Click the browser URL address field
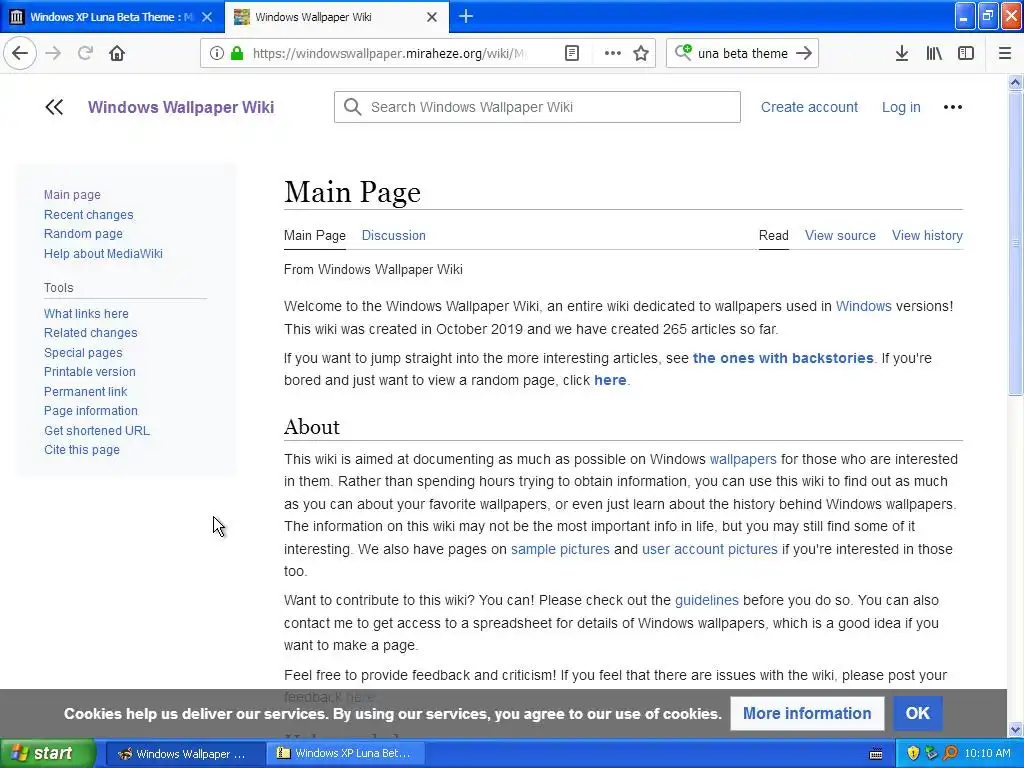Image resolution: width=1024 pixels, height=768 pixels. (x=389, y=54)
